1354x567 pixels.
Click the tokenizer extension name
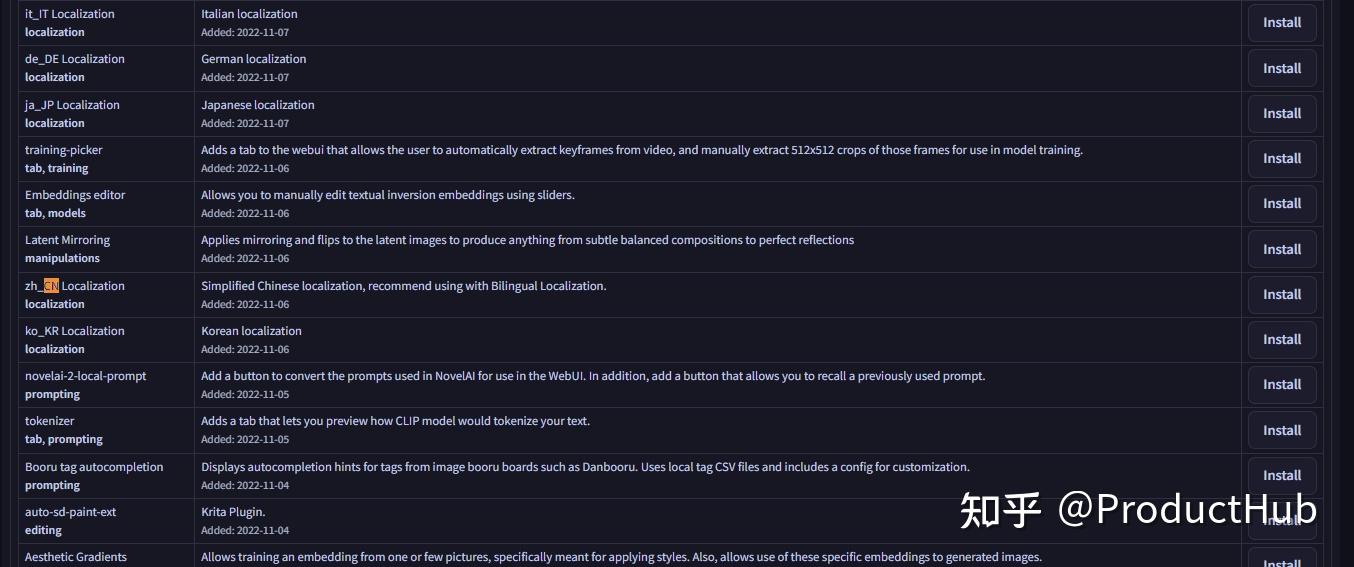tap(50, 421)
